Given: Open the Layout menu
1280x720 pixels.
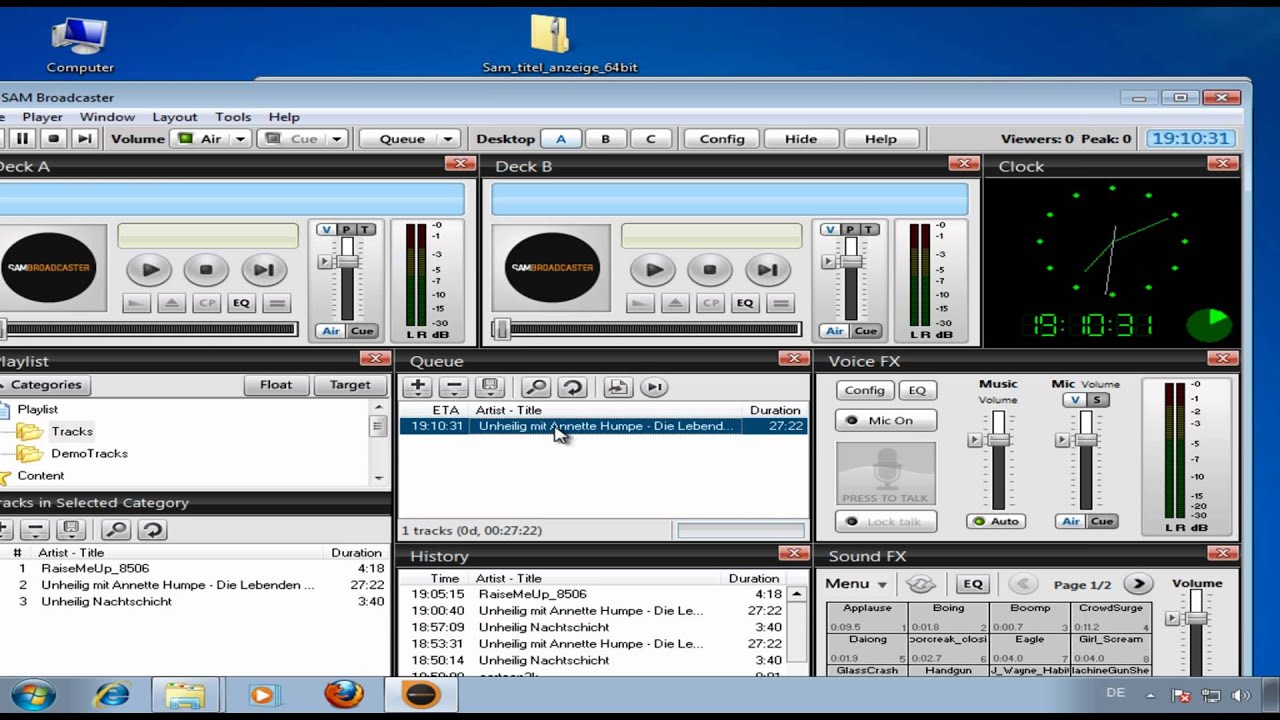Looking at the screenshot, I should [175, 117].
